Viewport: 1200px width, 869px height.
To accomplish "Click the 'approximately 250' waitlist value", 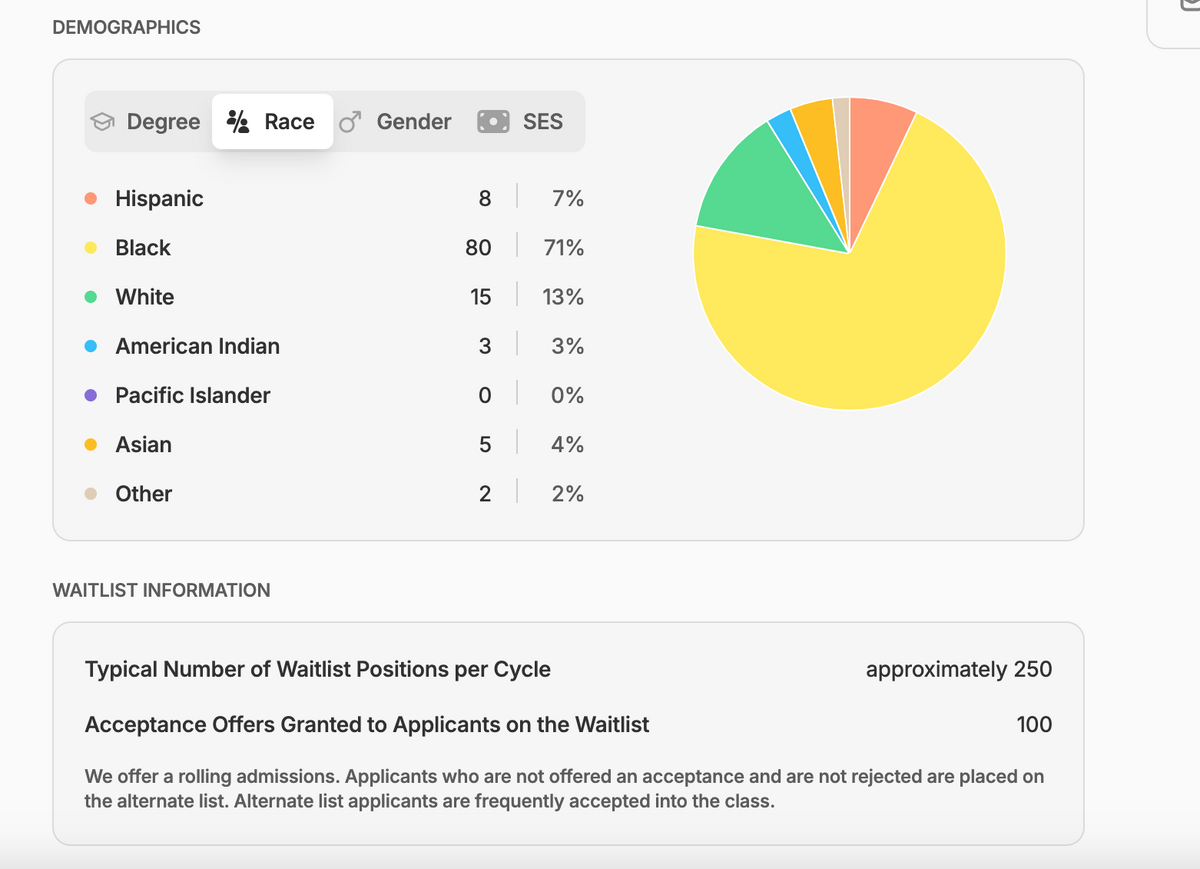I will click(958, 669).
